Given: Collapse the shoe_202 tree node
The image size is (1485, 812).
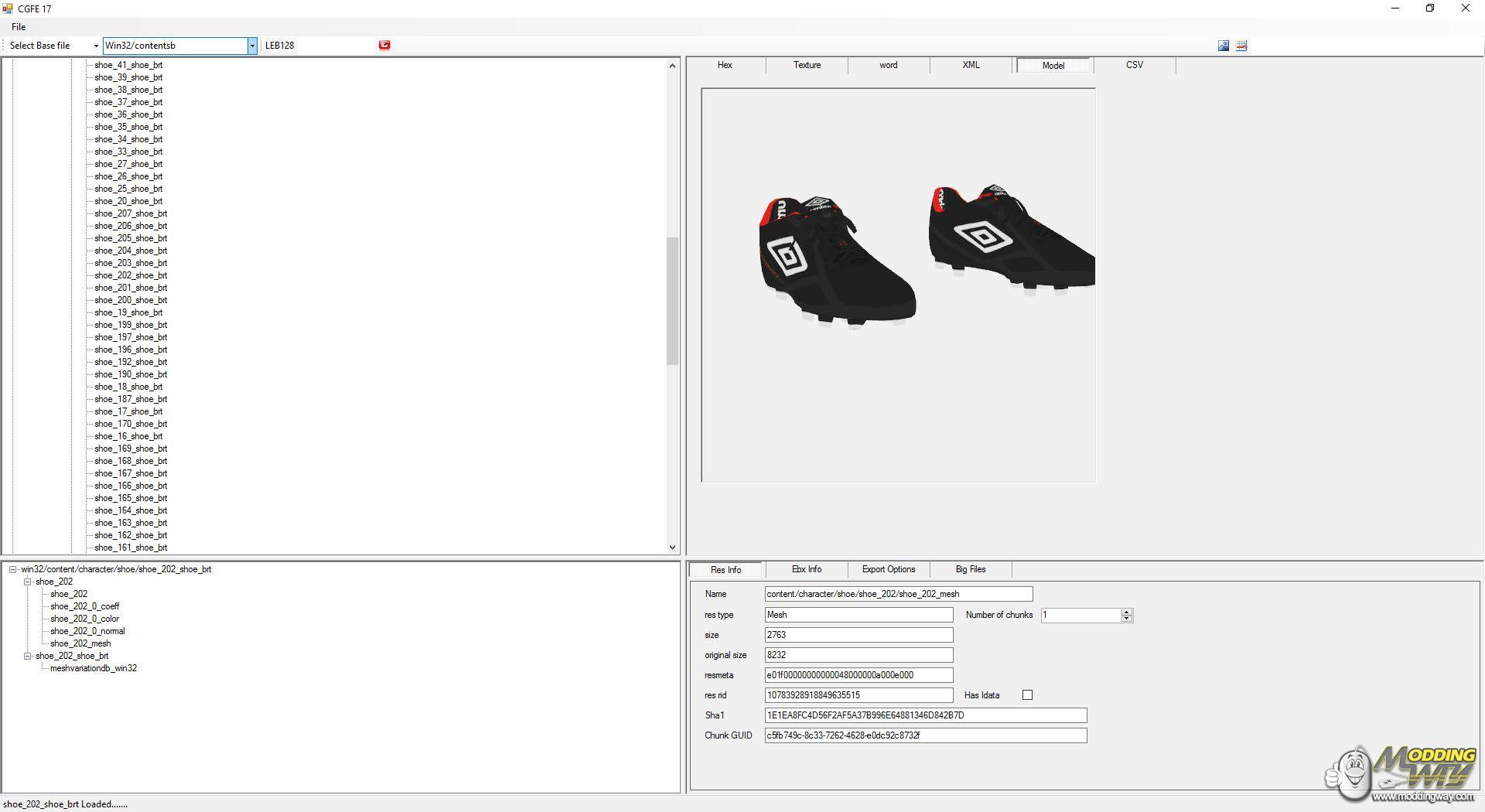Looking at the screenshot, I should 28,582.
